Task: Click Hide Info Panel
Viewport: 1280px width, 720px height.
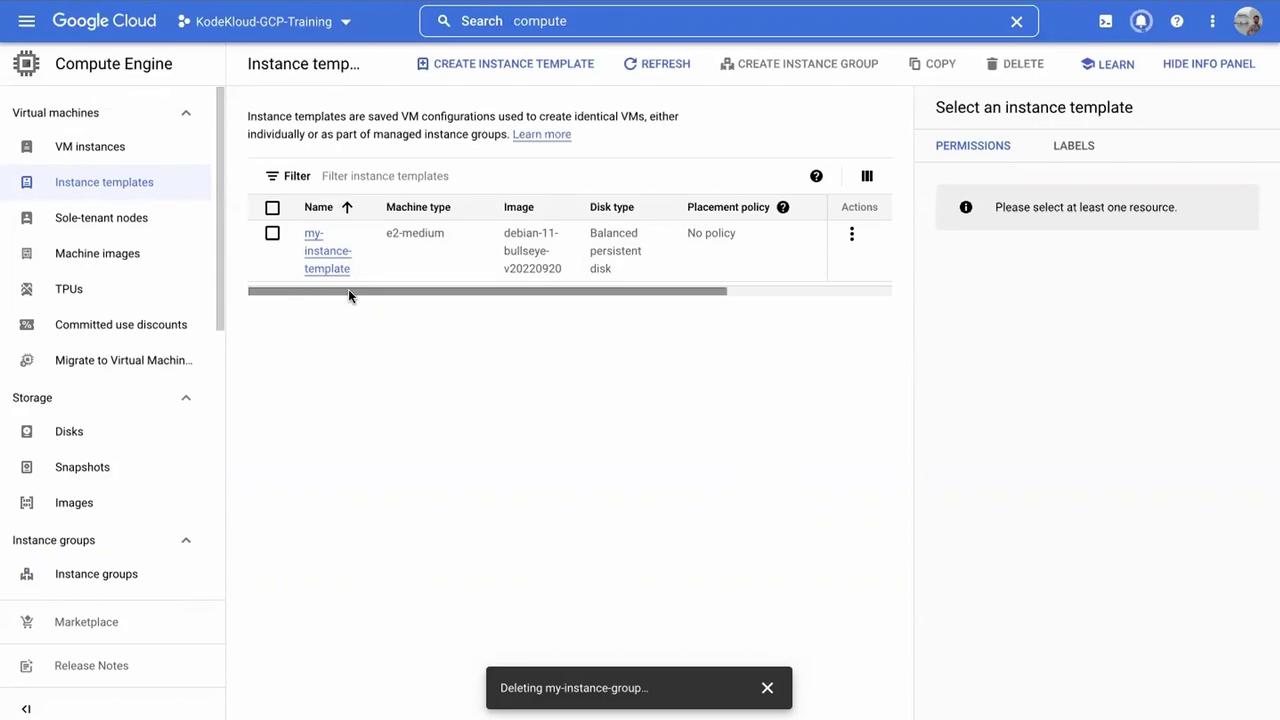Action: (x=1209, y=64)
